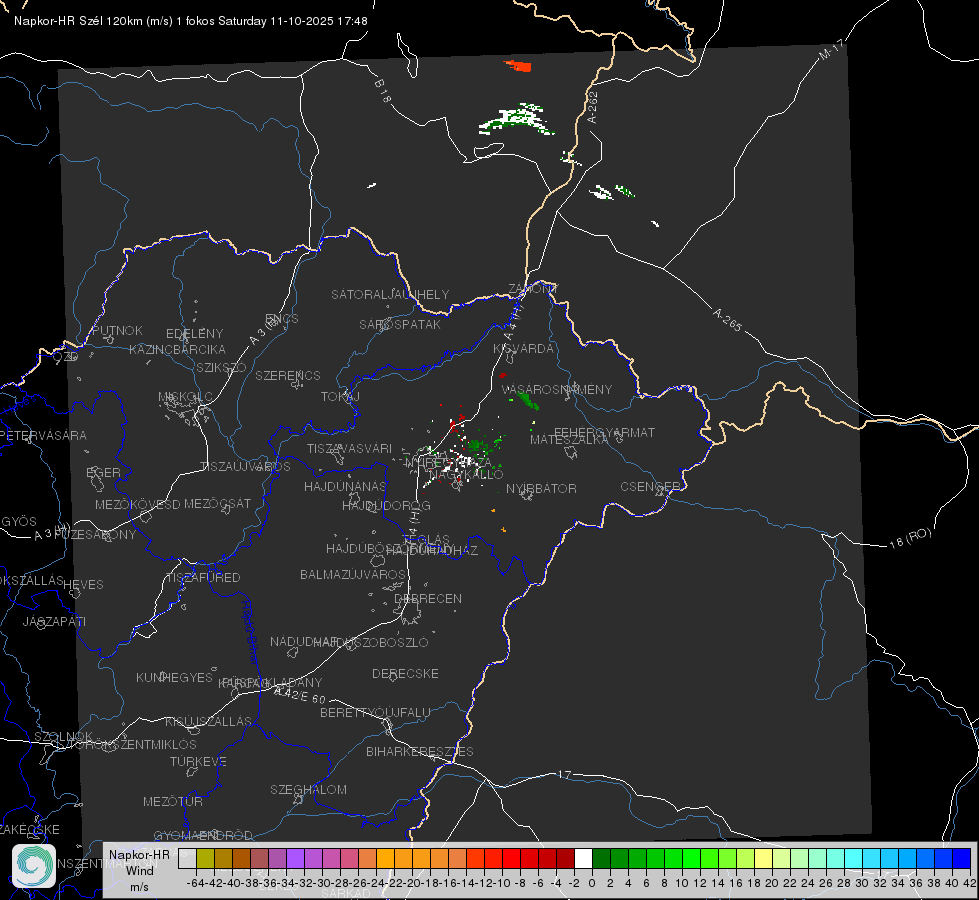This screenshot has height=900, width=979.
Task: Click the TÚRKEVE label
Action: (199, 761)
